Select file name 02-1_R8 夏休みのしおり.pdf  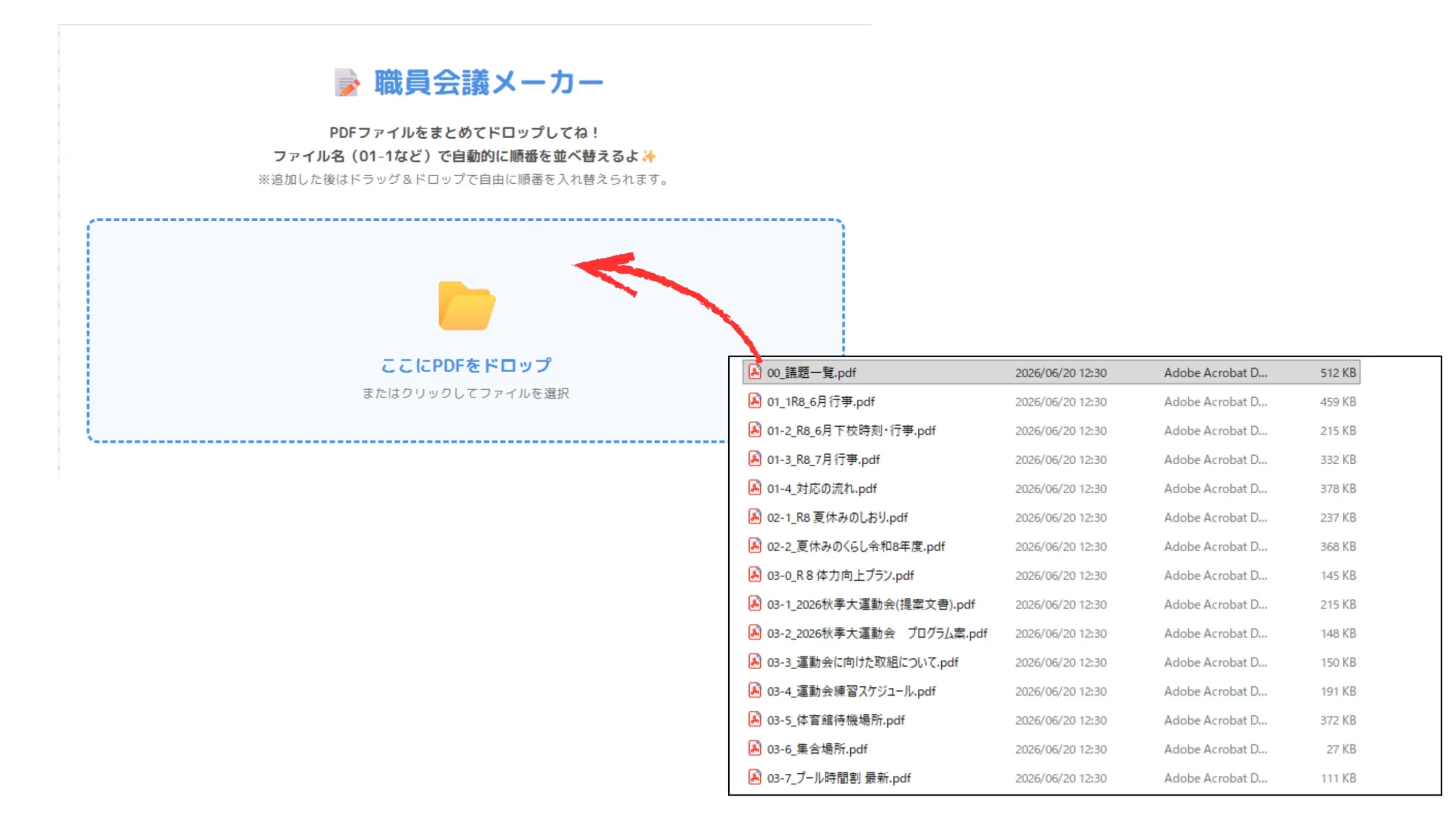(x=837, y=518)
